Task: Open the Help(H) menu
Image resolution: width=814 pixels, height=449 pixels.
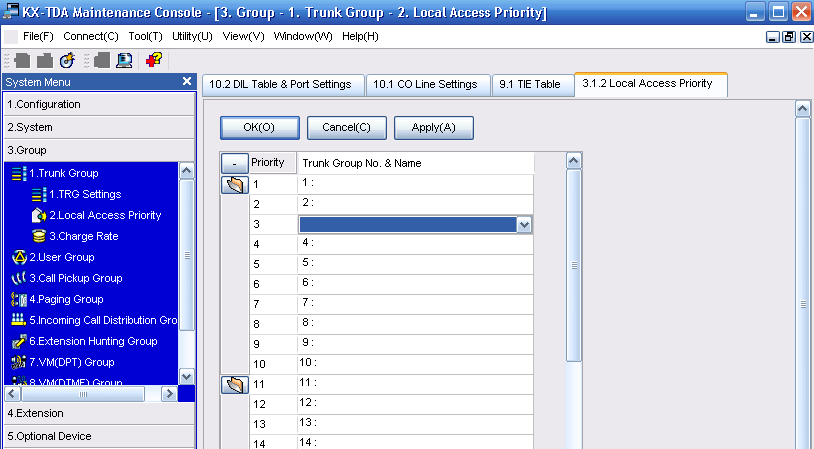Action: tap(360, 36)
